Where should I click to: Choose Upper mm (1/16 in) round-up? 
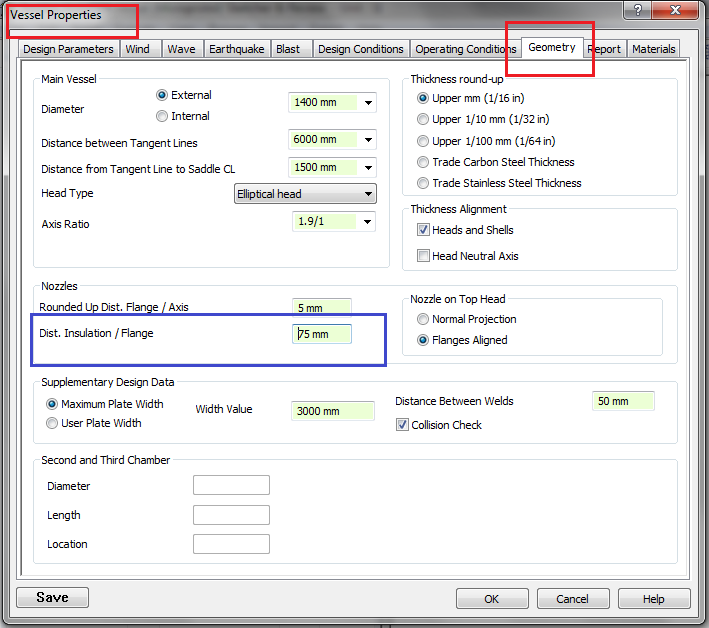pos(422,98)
